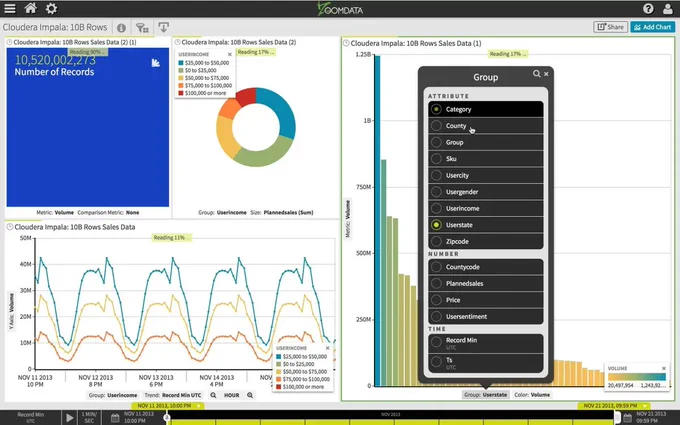
Task: Open the hamburger main menu
Action: point(10,8)
